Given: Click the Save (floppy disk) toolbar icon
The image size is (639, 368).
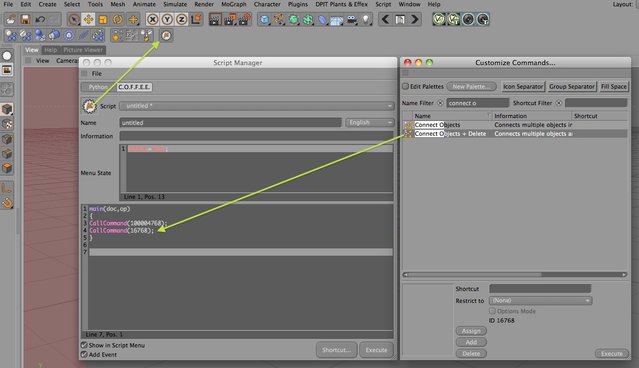Looking at the screenshot, I should click(x=25, y=19).
